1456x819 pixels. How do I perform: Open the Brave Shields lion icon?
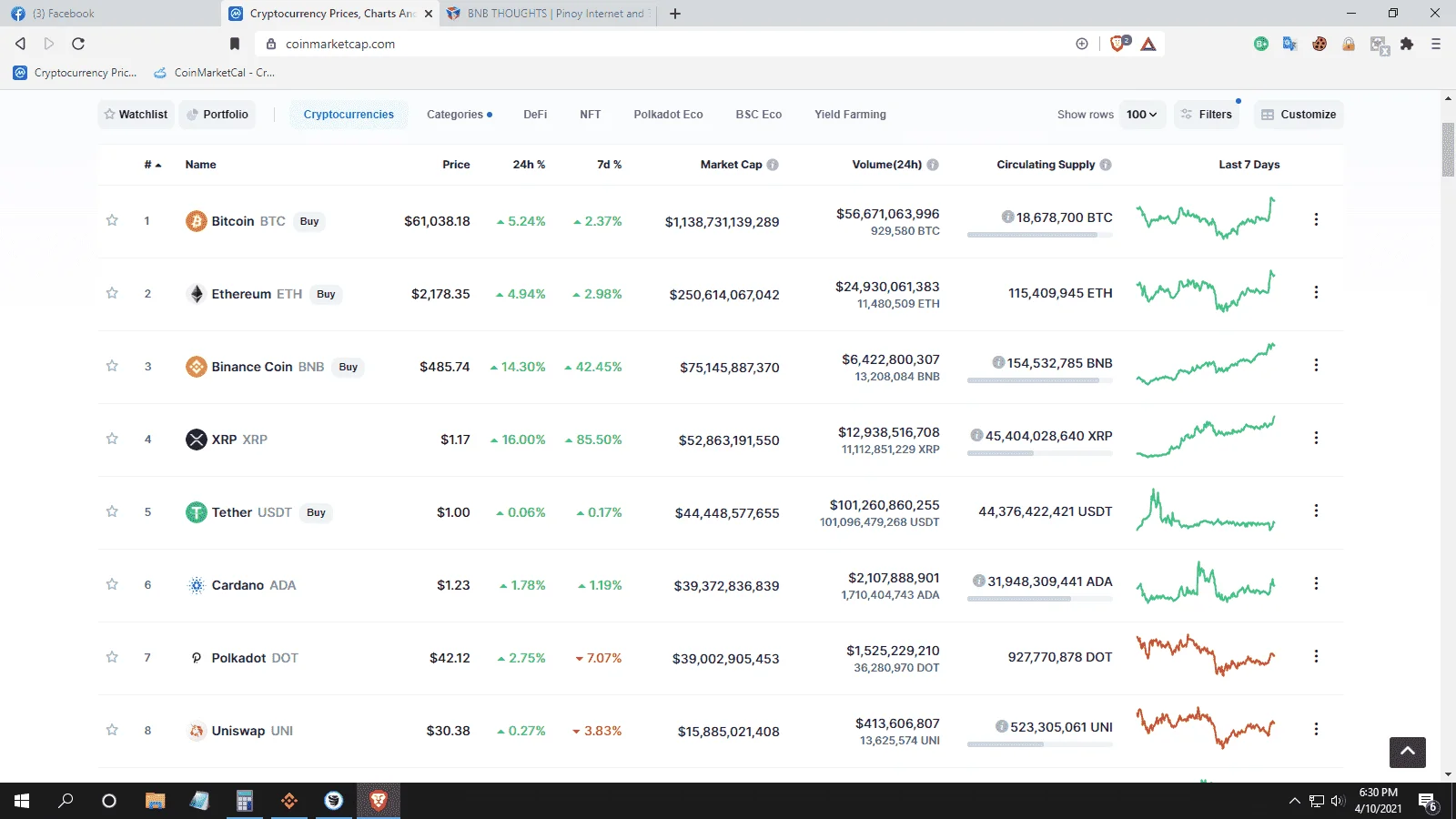click(1118, 44)
